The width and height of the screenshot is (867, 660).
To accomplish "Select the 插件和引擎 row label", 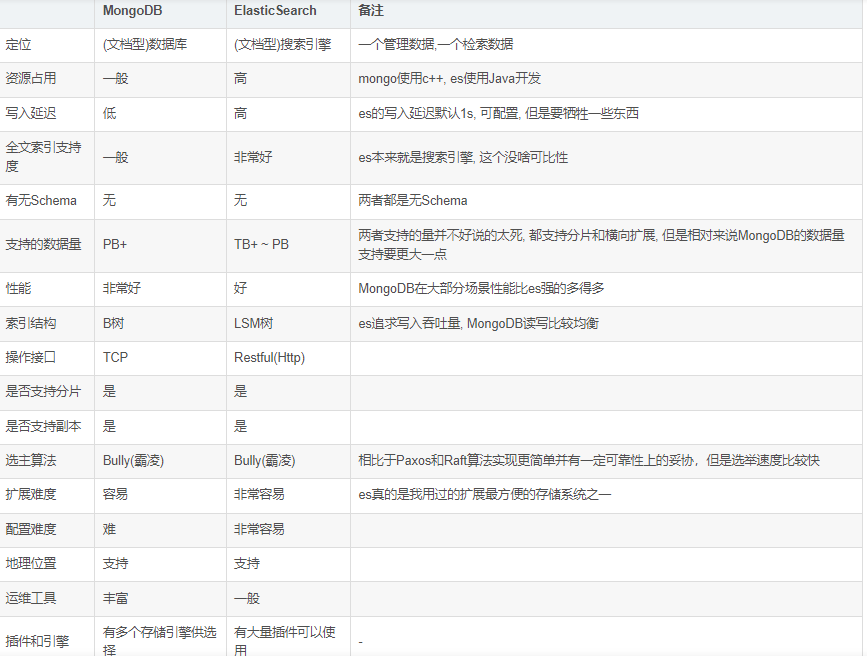I will click(x=37, y=641).
